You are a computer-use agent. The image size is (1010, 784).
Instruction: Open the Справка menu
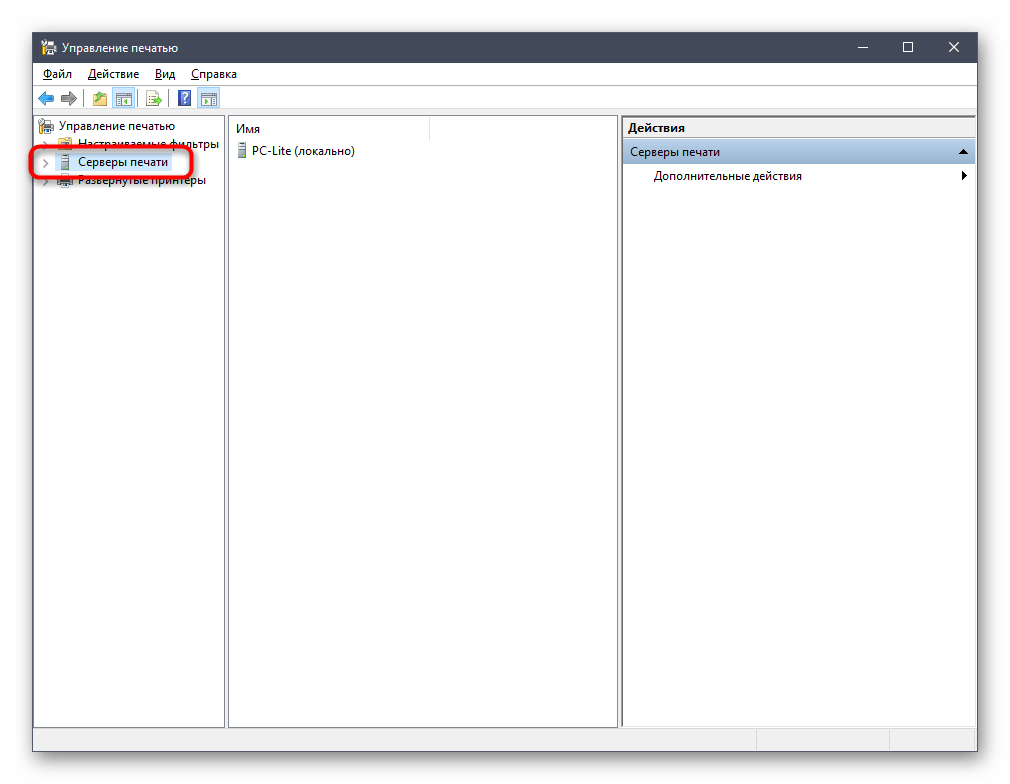coord(214,74)
